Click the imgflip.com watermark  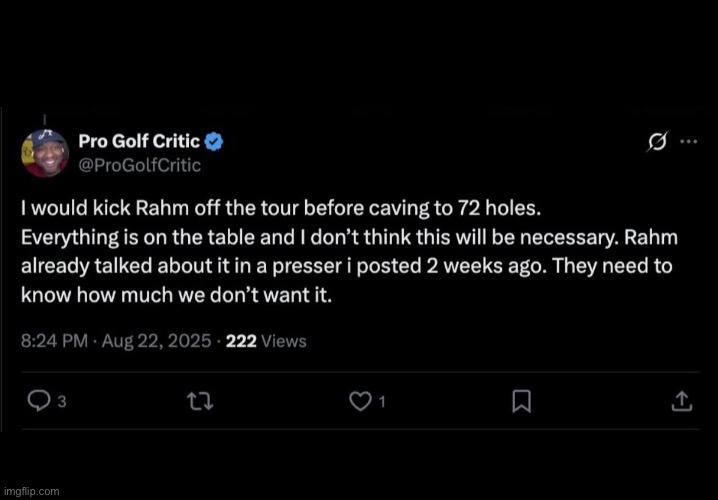[31, 491]
